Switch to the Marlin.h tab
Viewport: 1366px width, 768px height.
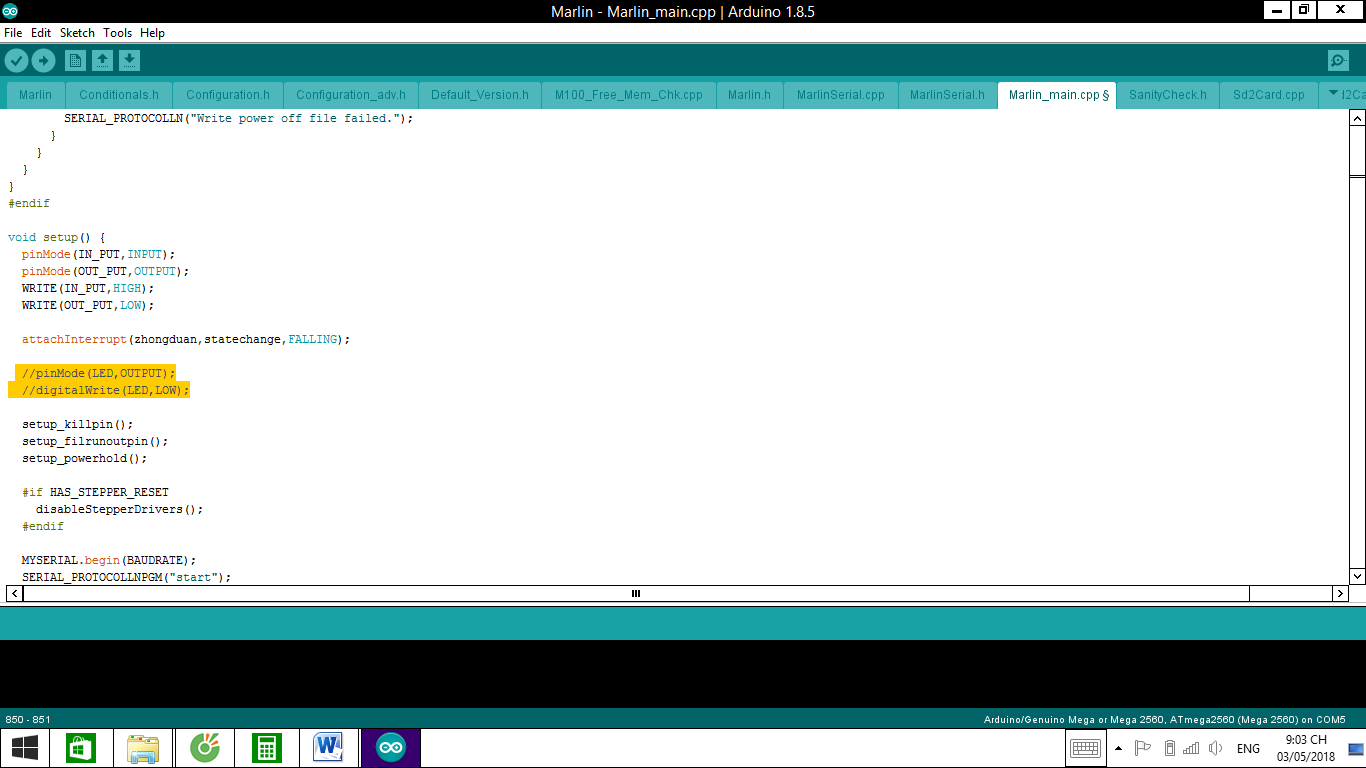coord(749,95)
